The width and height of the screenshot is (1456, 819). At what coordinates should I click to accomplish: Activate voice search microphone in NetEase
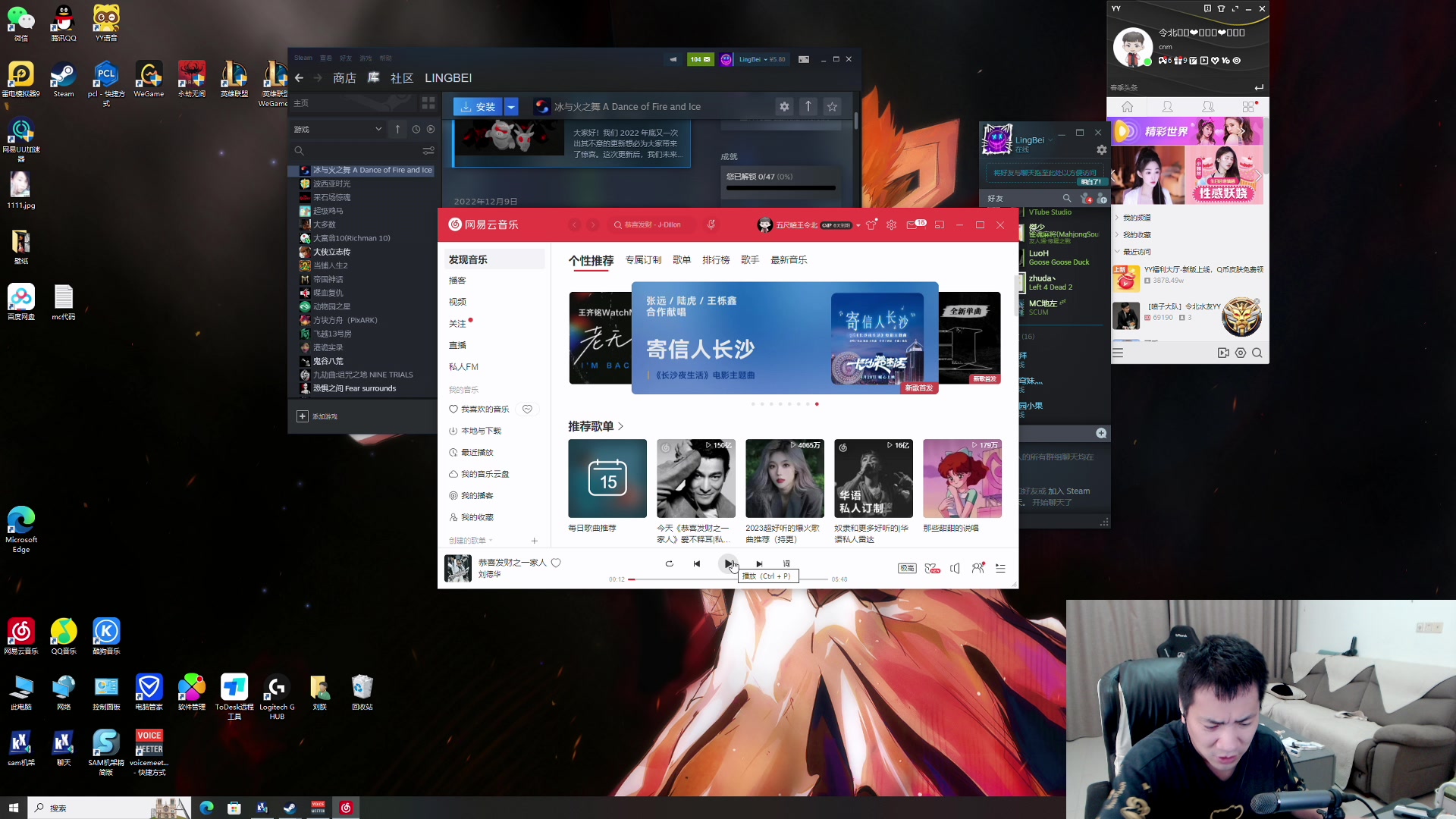[711, 224]
